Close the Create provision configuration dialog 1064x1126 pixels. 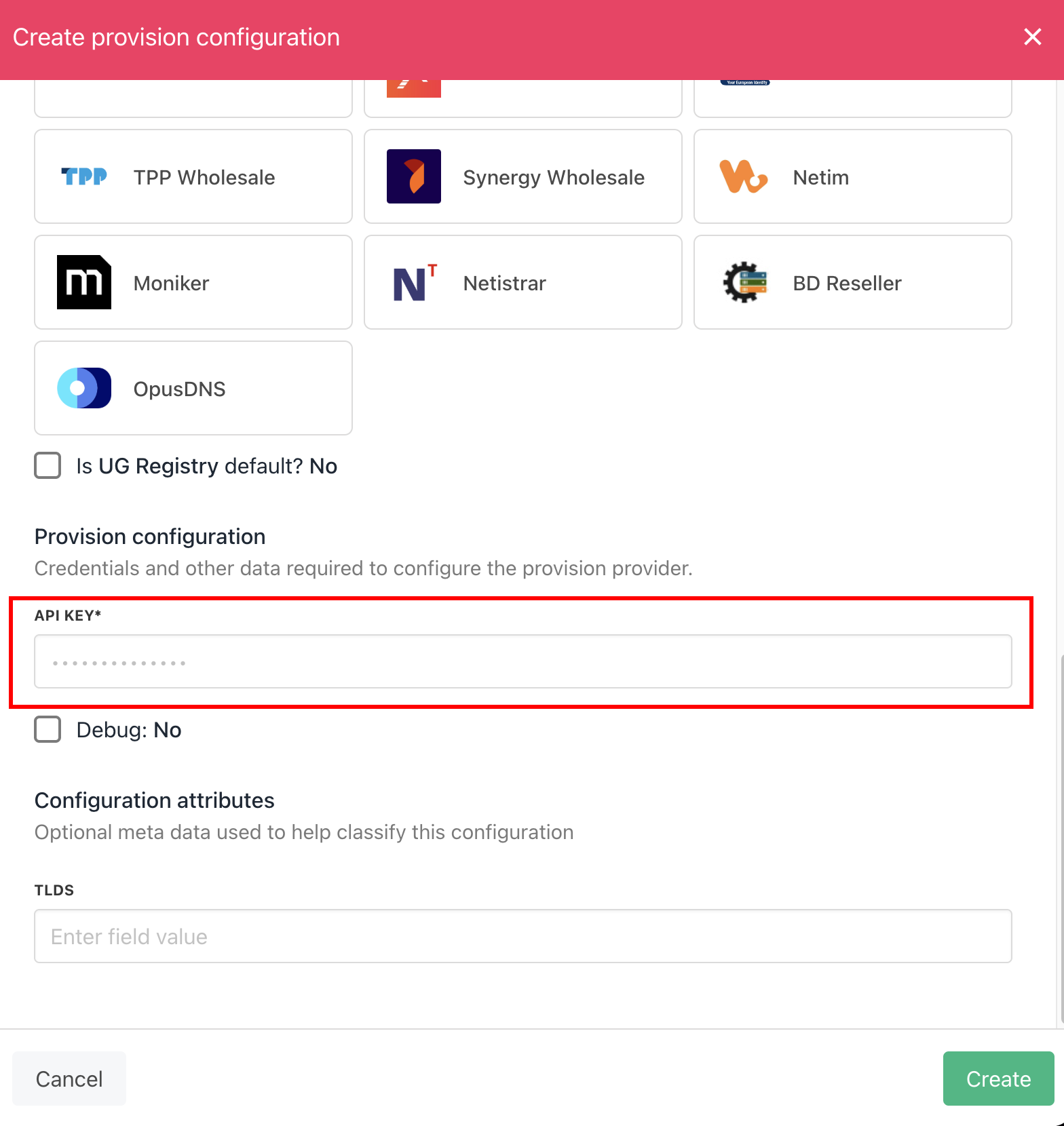(x=1033, y=37)
